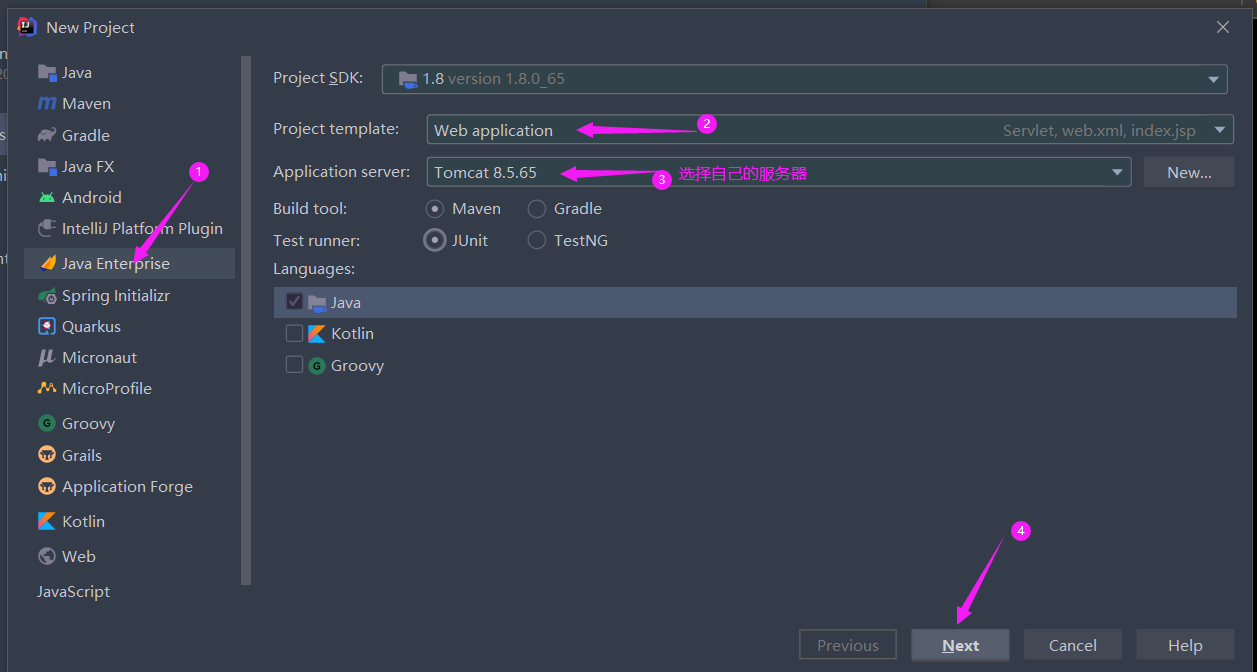This screenshot has height=672, width=1257.
Task: Select Java Enterprise project type
Action: tap(129, 263)
